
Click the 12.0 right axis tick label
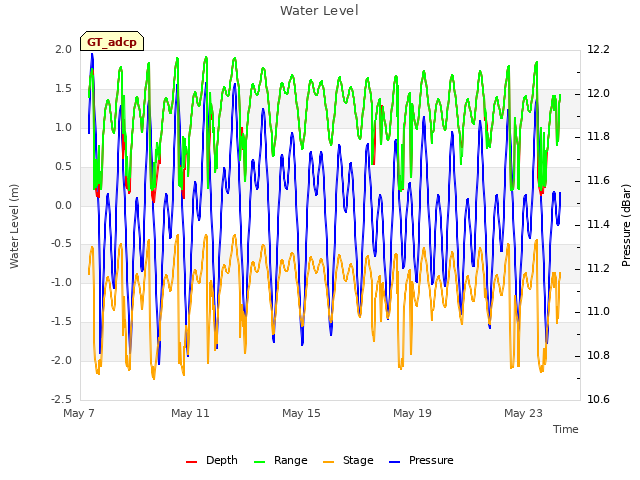click(598, 93)
